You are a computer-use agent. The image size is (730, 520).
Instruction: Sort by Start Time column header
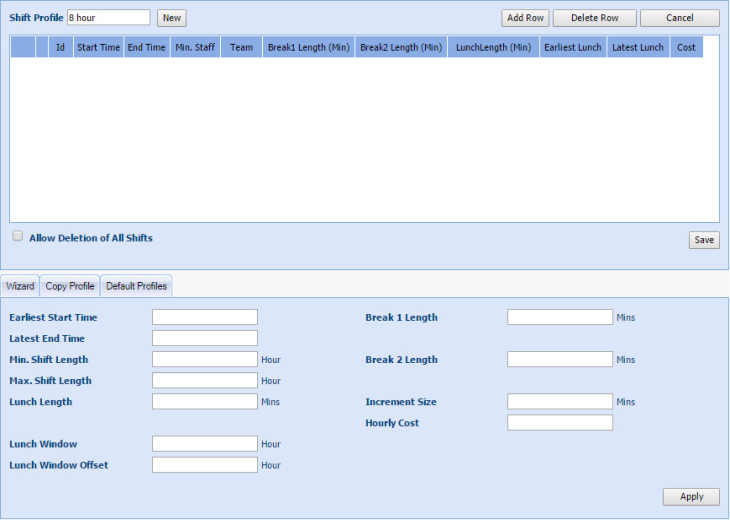[x=98, y=47]
